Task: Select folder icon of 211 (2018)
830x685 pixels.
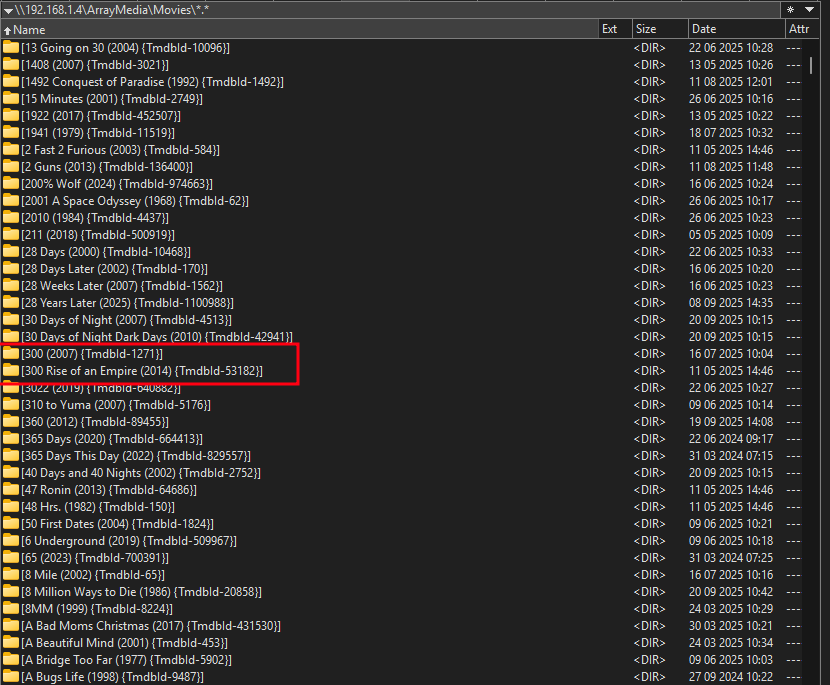Action: coord(11,235)
